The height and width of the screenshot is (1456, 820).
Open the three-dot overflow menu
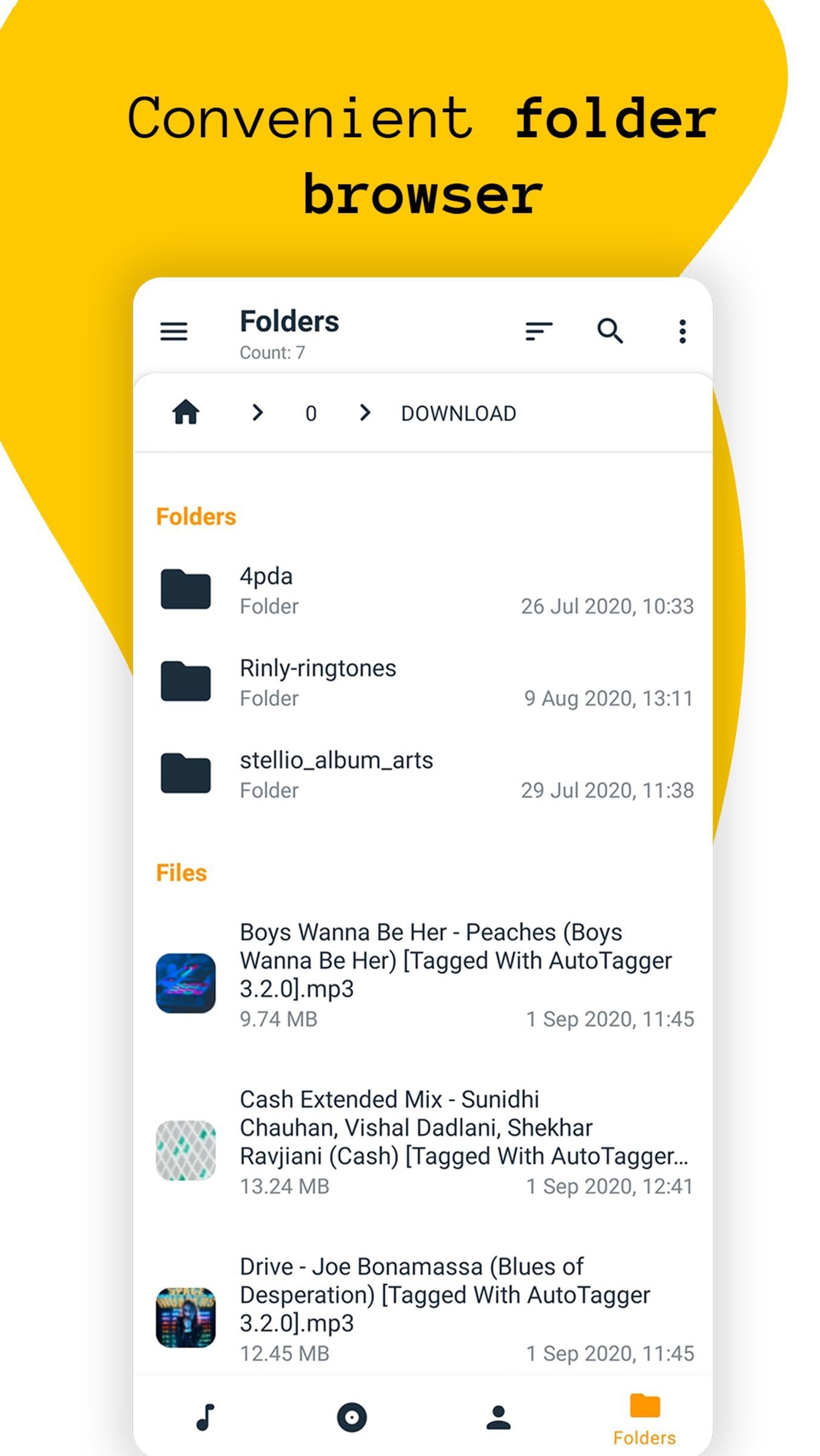(682, 331)
